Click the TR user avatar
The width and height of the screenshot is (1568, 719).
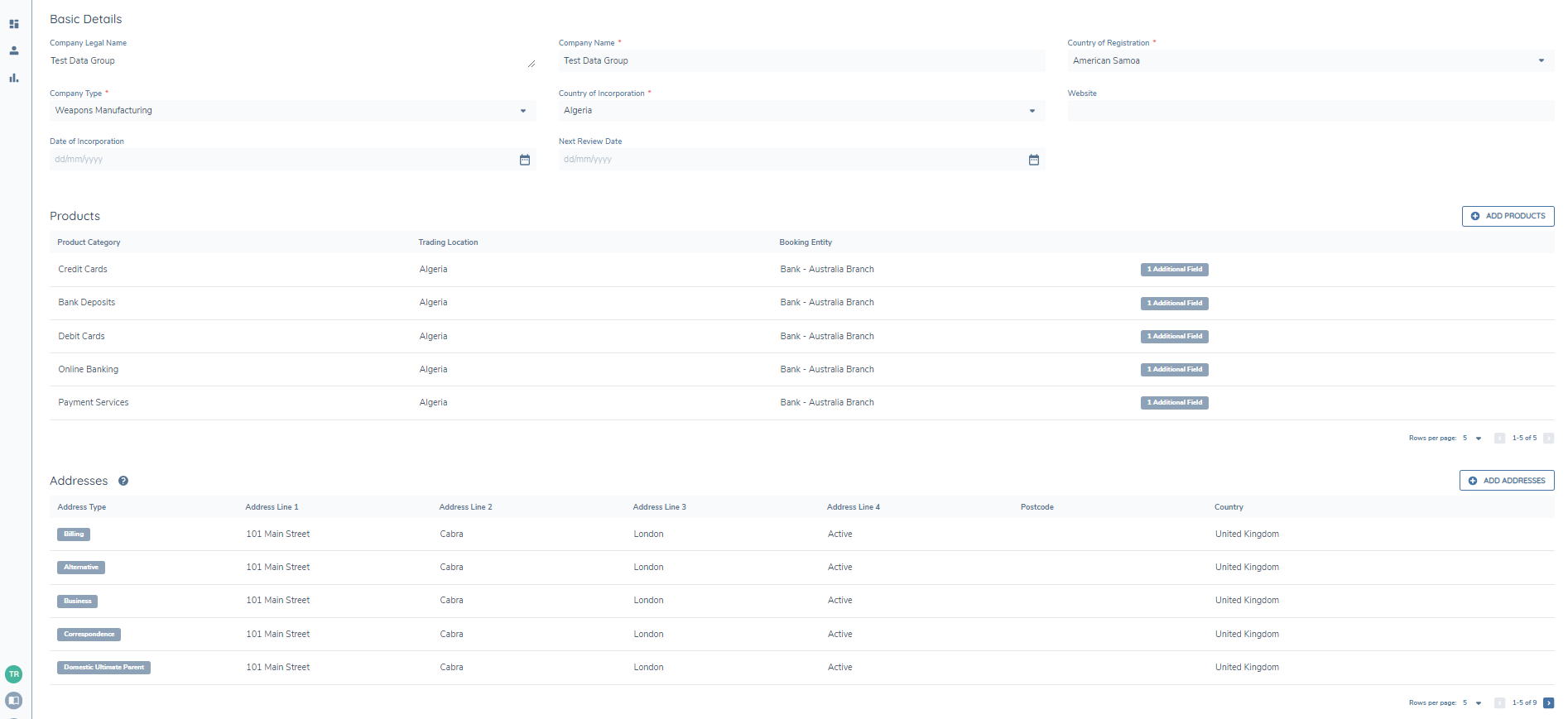[14, 673]
